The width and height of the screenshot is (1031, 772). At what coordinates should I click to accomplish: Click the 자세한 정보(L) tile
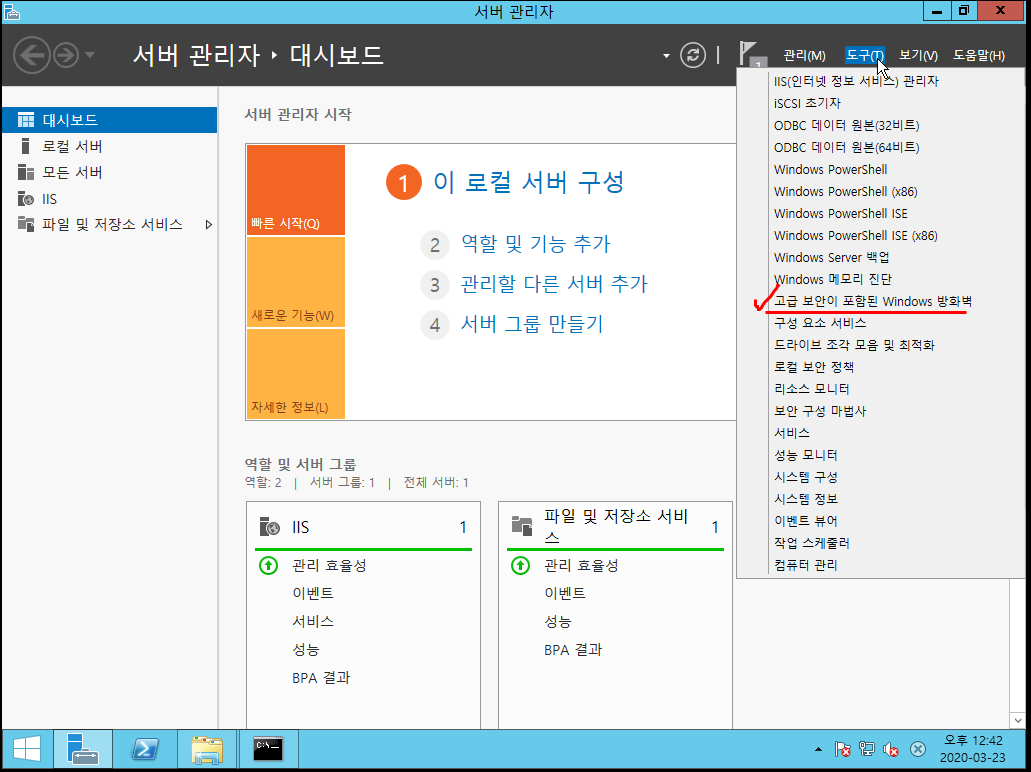coord(296,374)
